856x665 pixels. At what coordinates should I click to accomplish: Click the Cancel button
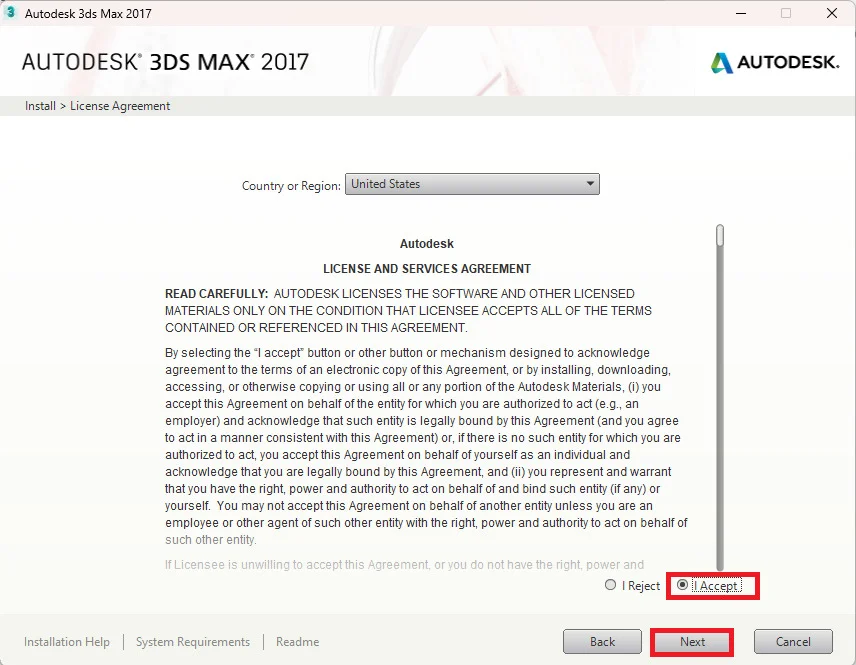(793, 642)
